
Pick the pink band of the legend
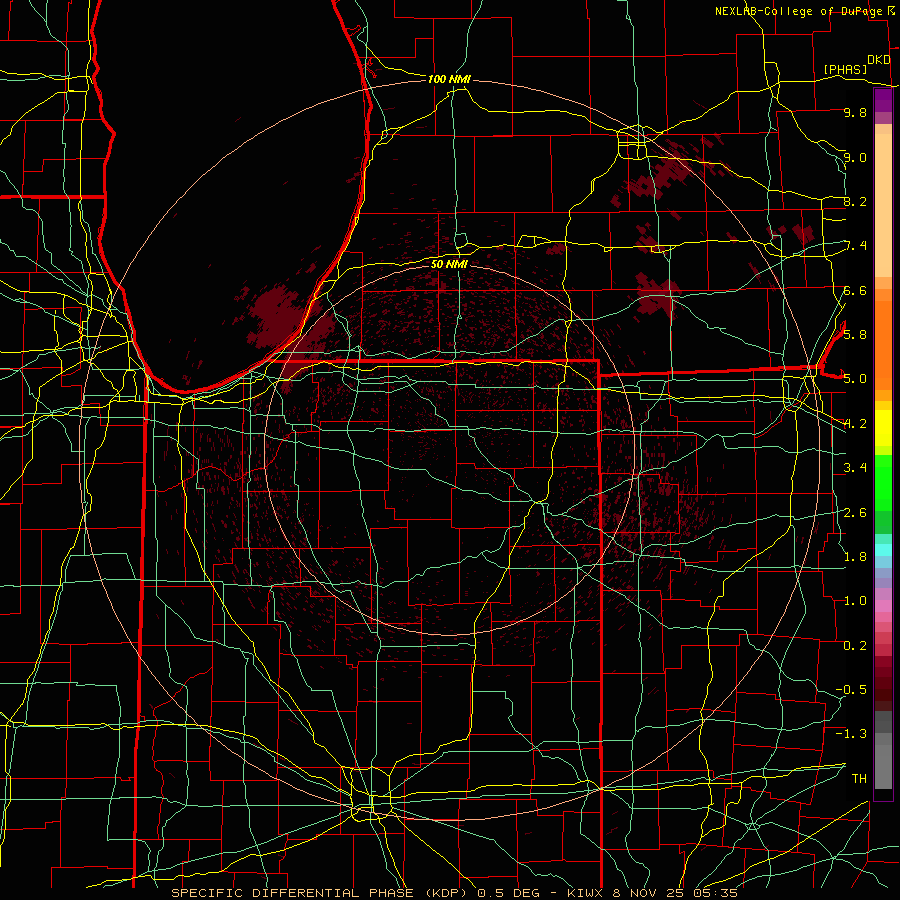[883, 606]
